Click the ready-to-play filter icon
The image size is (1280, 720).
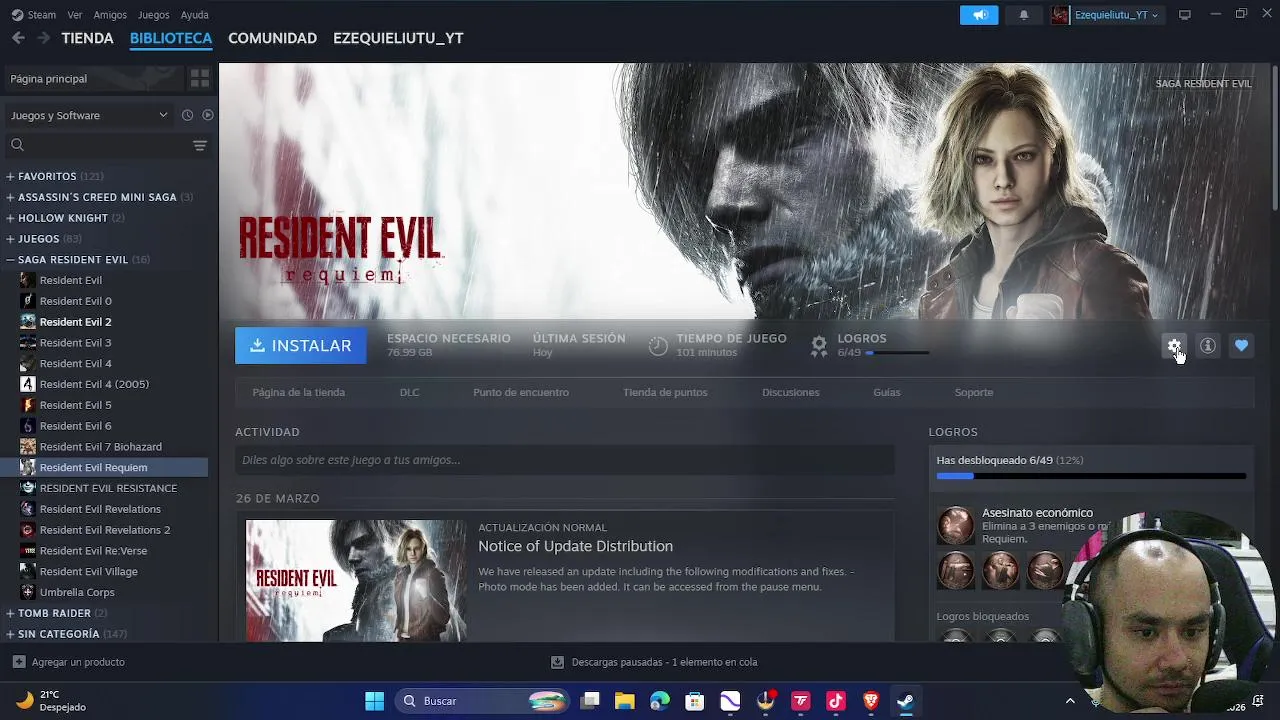click(x=208, y=115)
